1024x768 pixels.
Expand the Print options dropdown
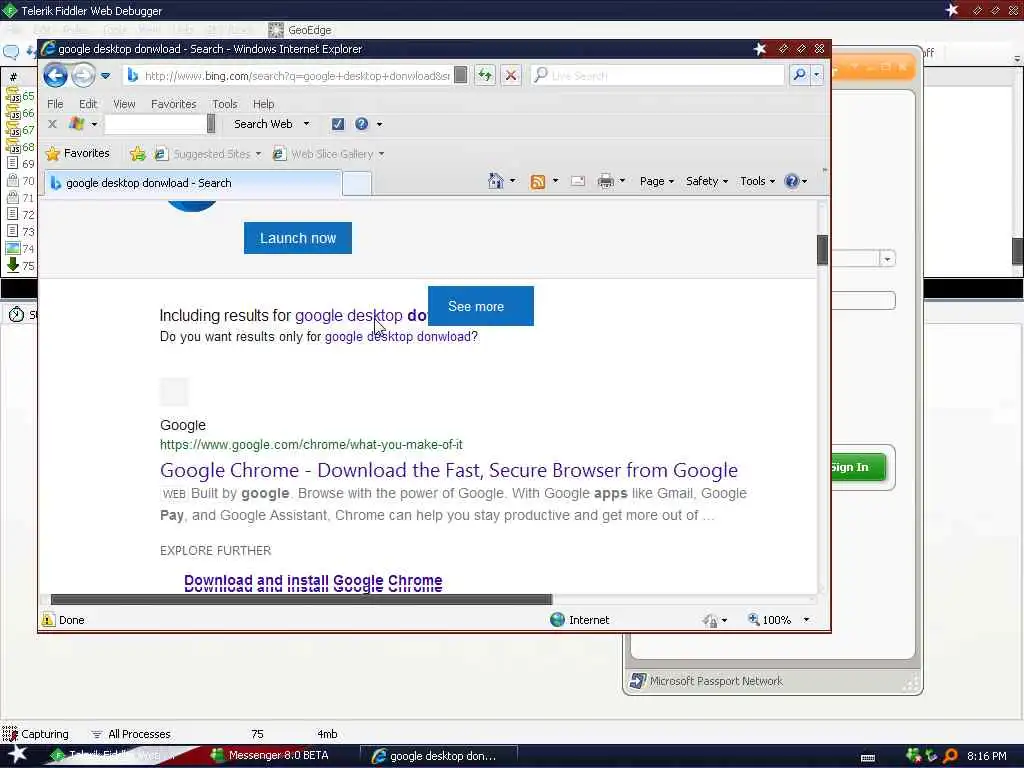[x=622, y=181]
